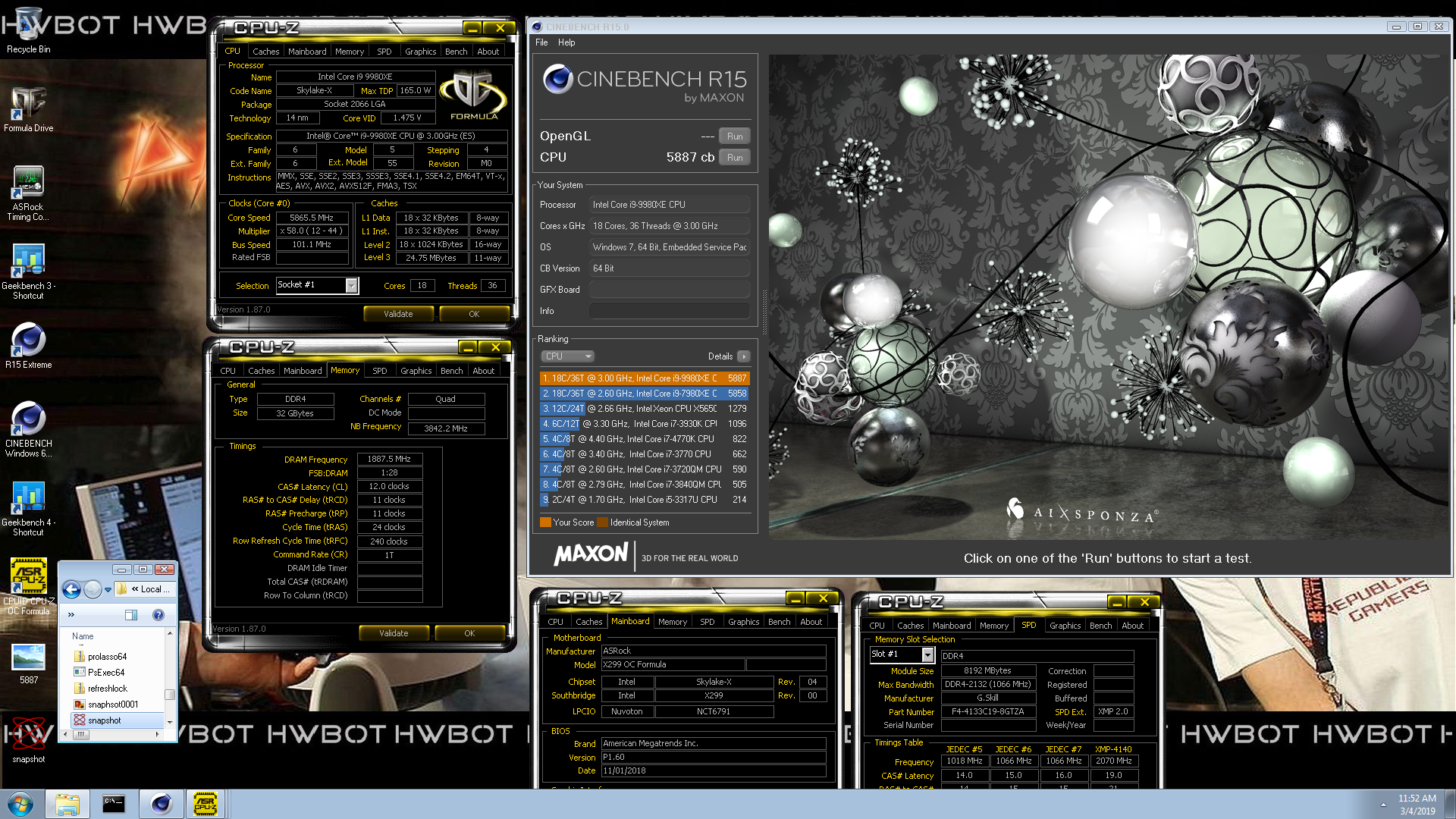Launch the R15 Extreme desktop icon
This screenshot has height=819, width=1456.
tap(28, 347)
